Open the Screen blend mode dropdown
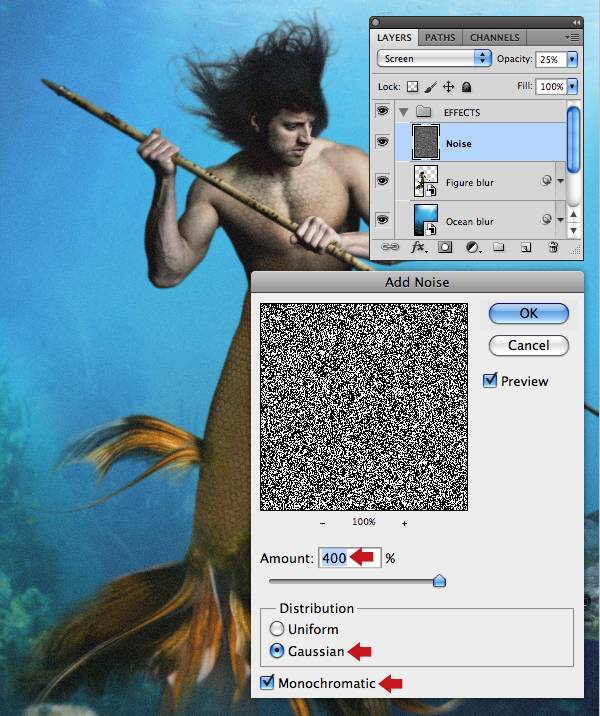 click(434, 58)
